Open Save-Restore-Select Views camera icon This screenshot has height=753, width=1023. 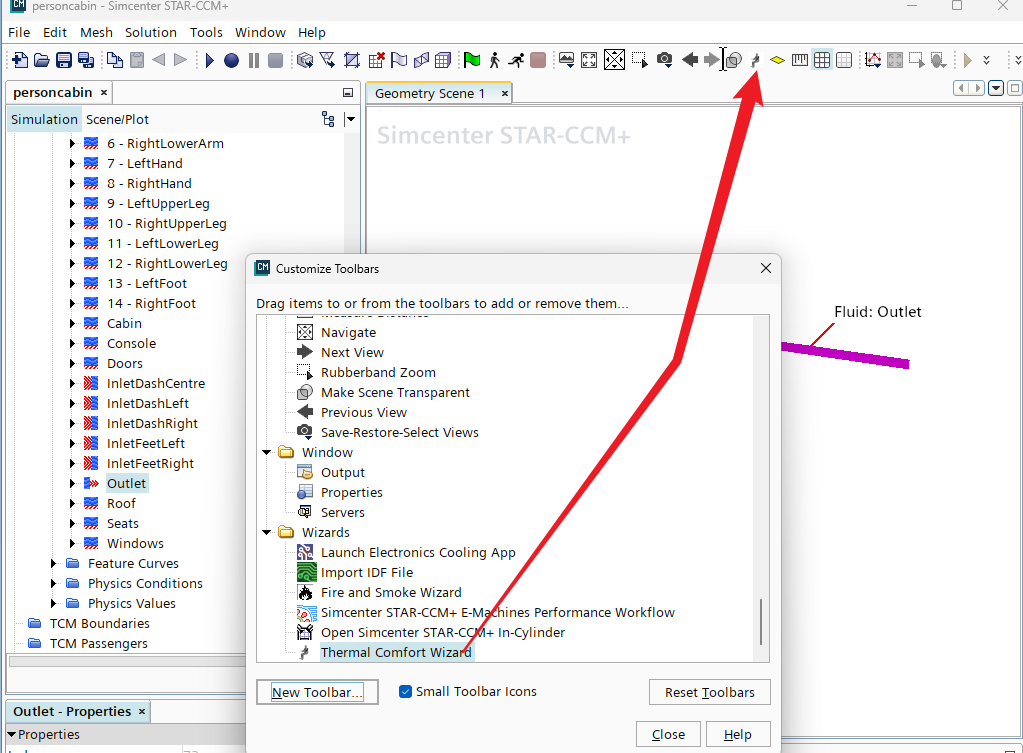[x=665, y=60]
